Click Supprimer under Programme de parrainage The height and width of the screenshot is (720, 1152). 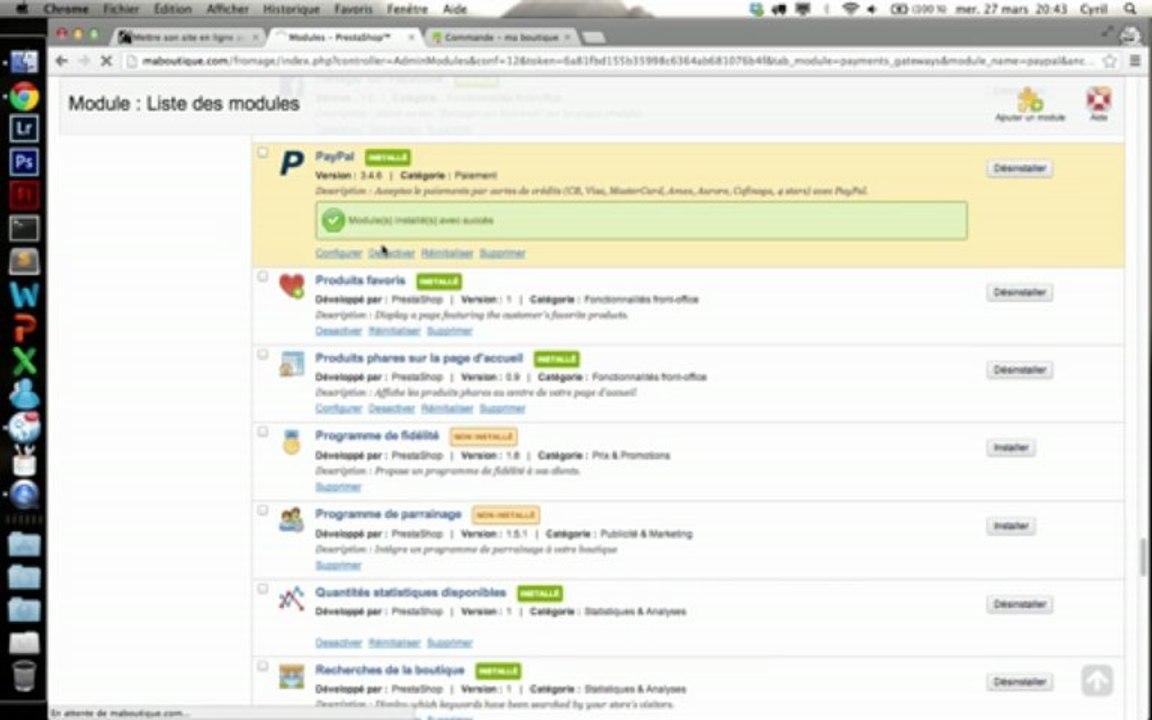pyautogui.click(x=338, y=566)
